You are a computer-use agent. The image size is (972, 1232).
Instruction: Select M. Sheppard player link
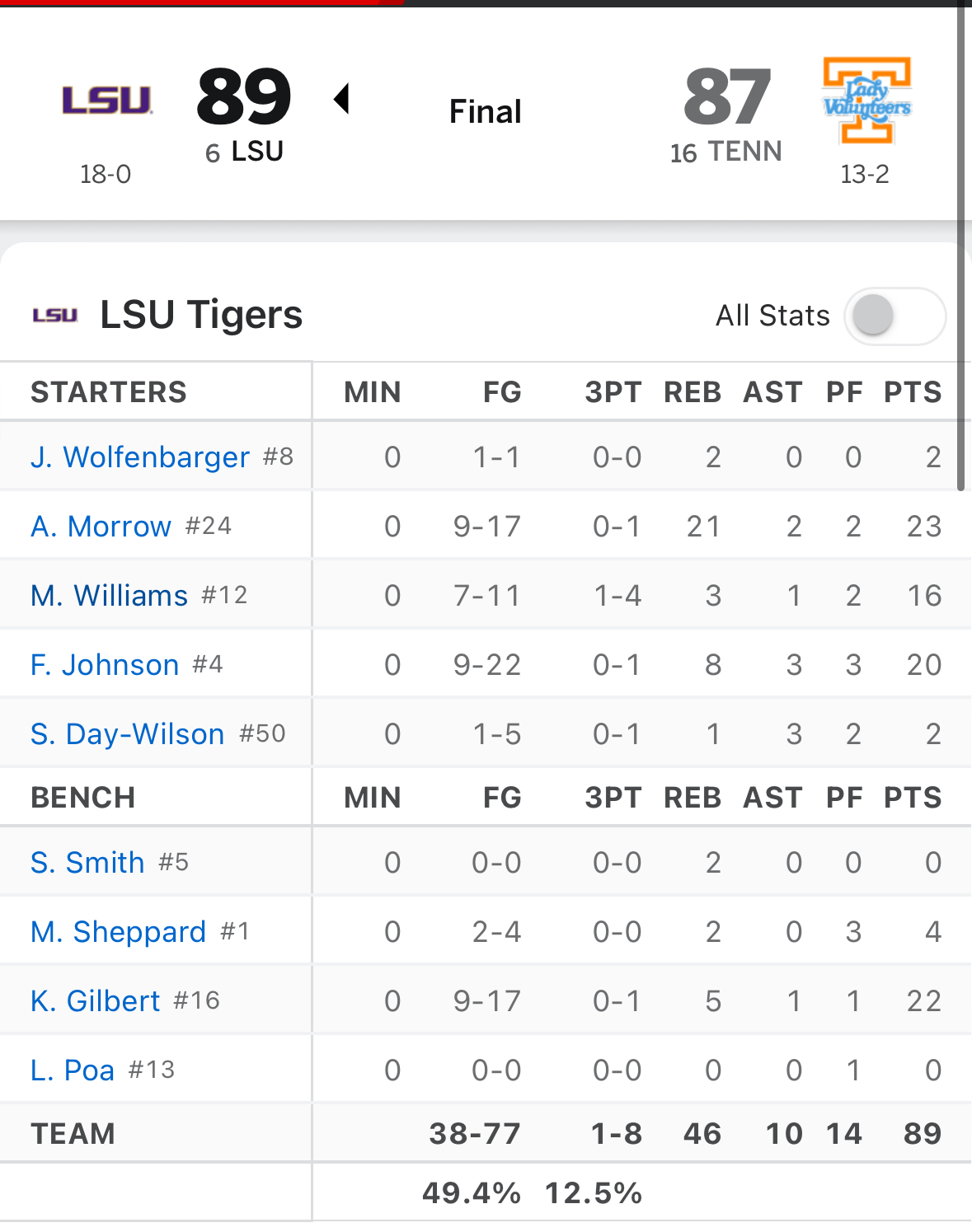(x=118, y=932)
